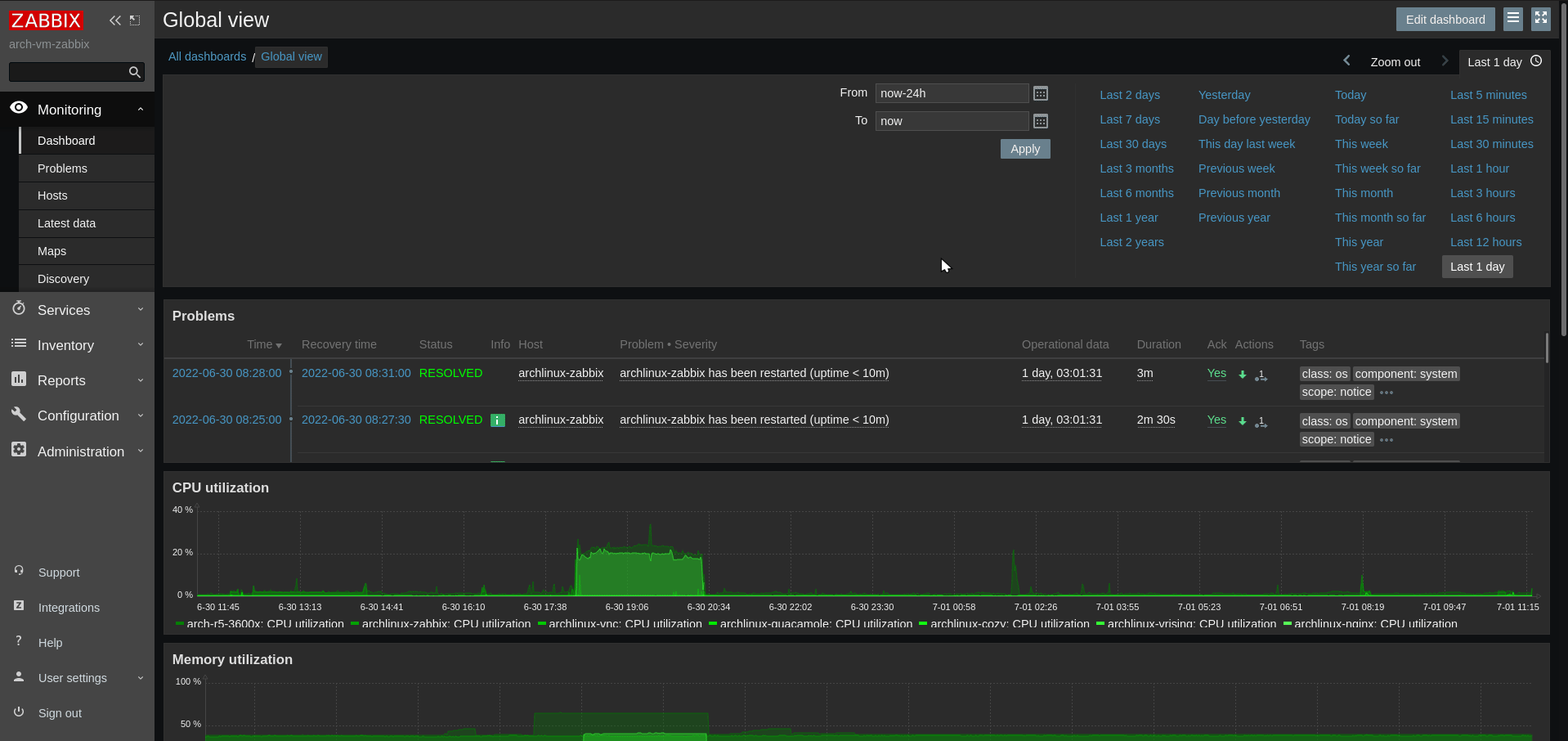Open the dashboard actions hamburger menu
Image resolution: width=1568 pixels, height=741 pixels.
(1513, 18)
